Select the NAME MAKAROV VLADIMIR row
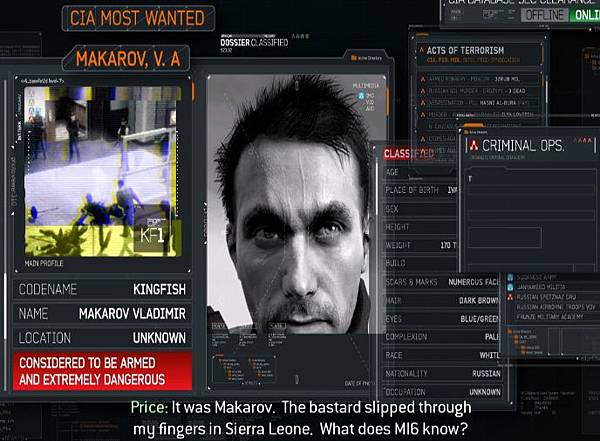This screenshot has height=441, width=600. [102, 314]
